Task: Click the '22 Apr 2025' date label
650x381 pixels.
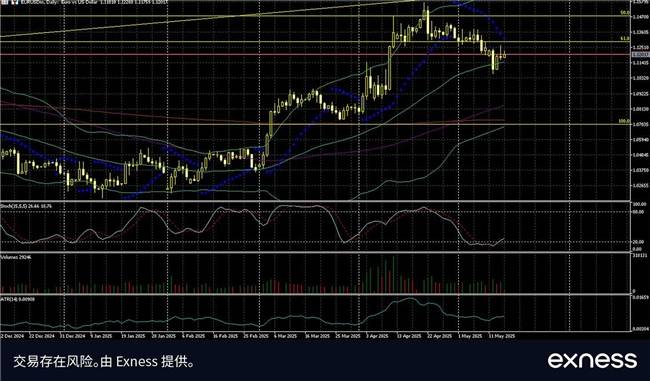Action: [439, 336]
